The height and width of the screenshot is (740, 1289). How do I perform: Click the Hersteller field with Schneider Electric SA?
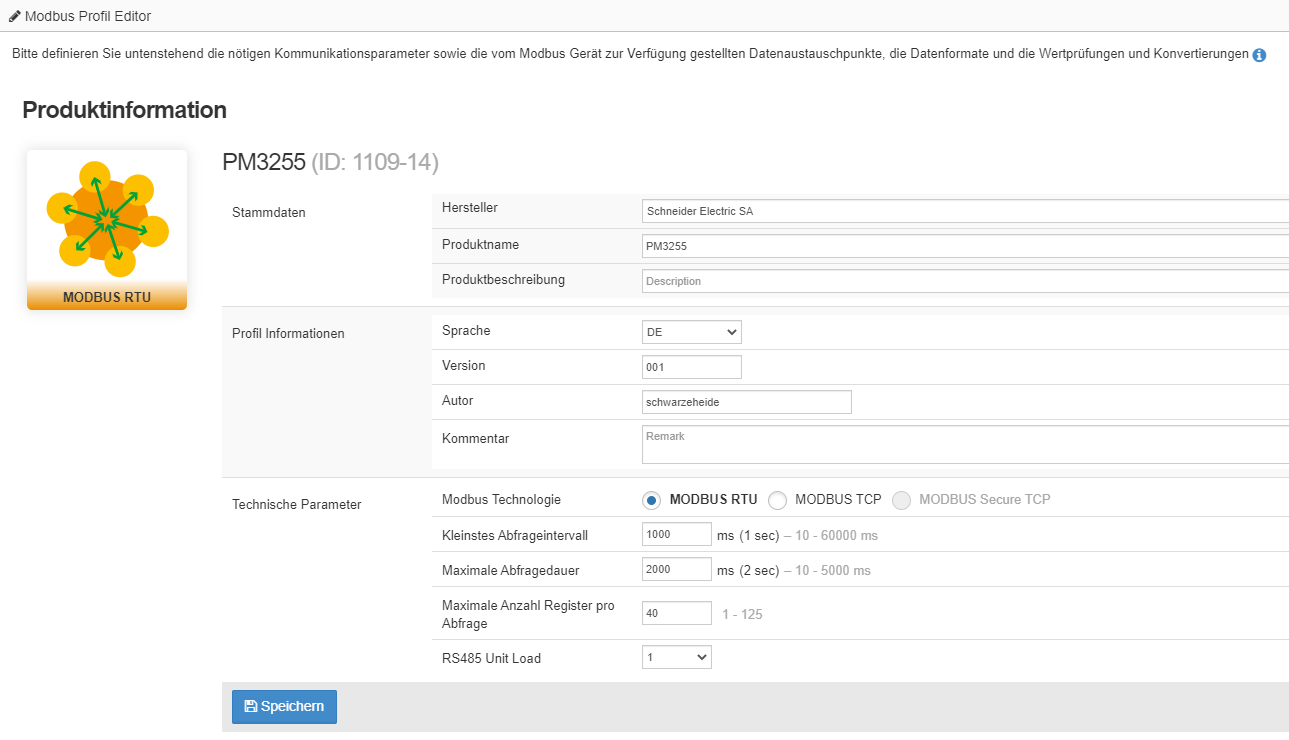[x=965, y=211]
